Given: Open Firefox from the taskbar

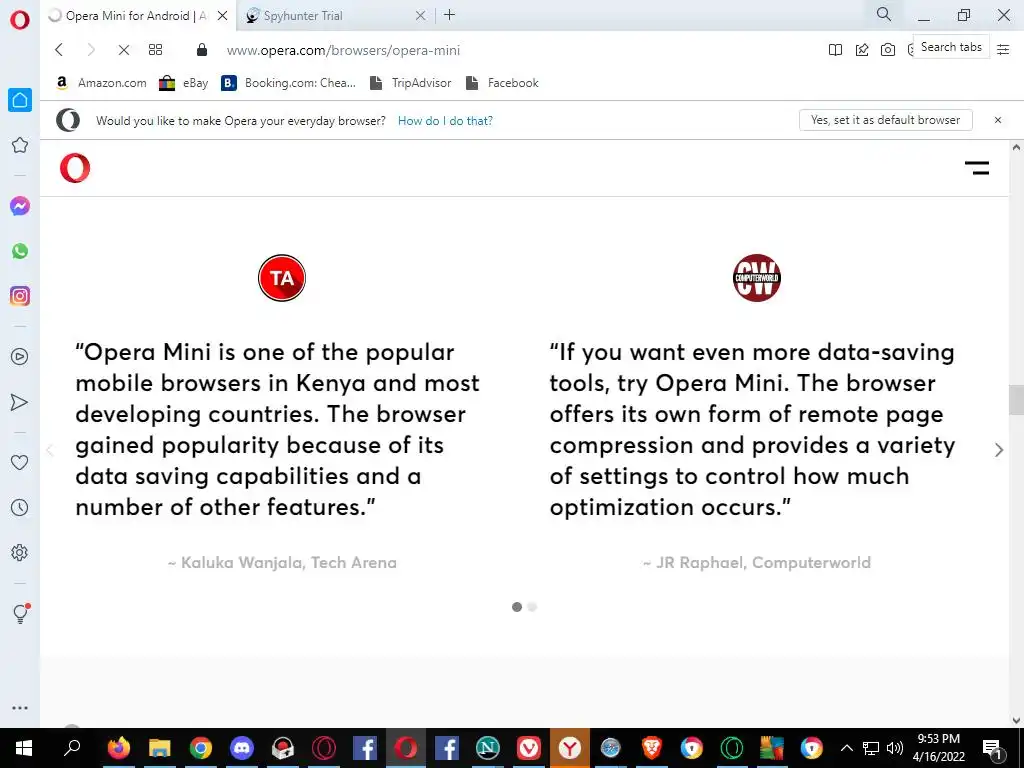Looking at the screenshot, I should coord(119,748).
